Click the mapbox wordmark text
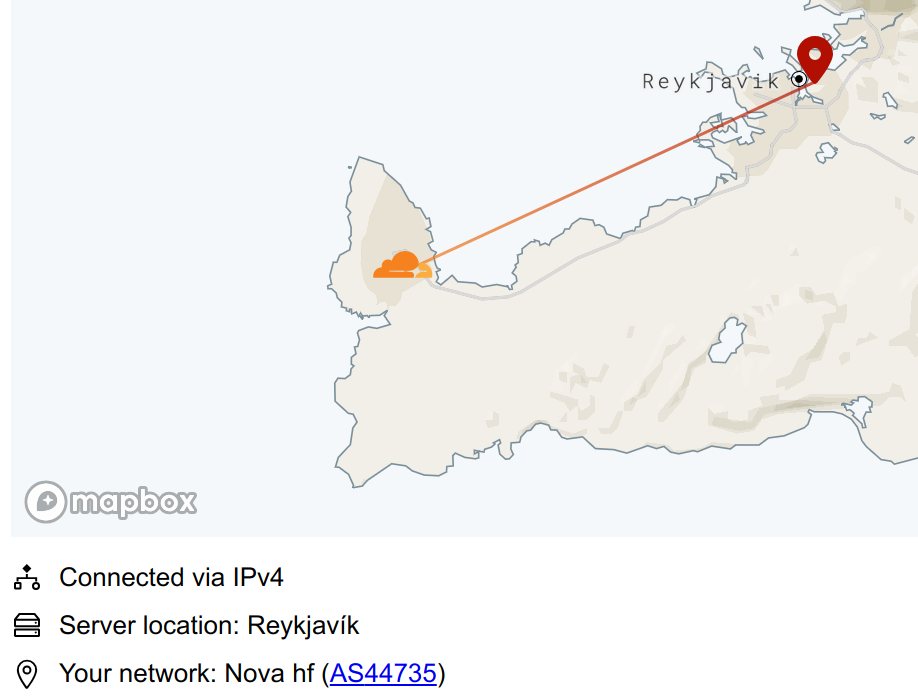 point(133,502)
